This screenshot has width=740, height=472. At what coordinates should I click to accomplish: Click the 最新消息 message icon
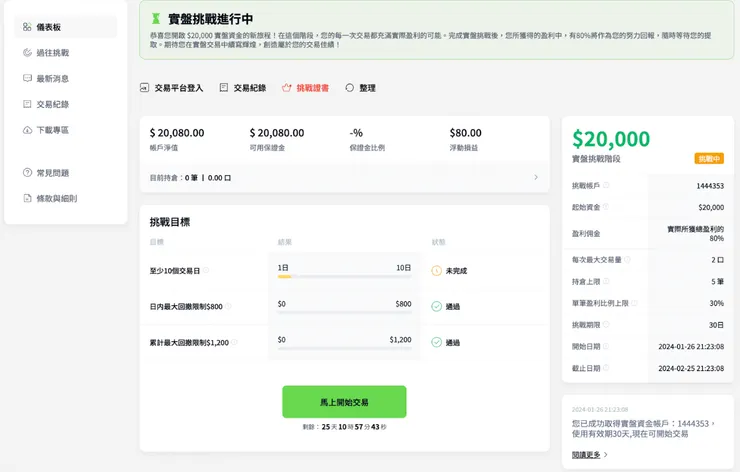27,78
